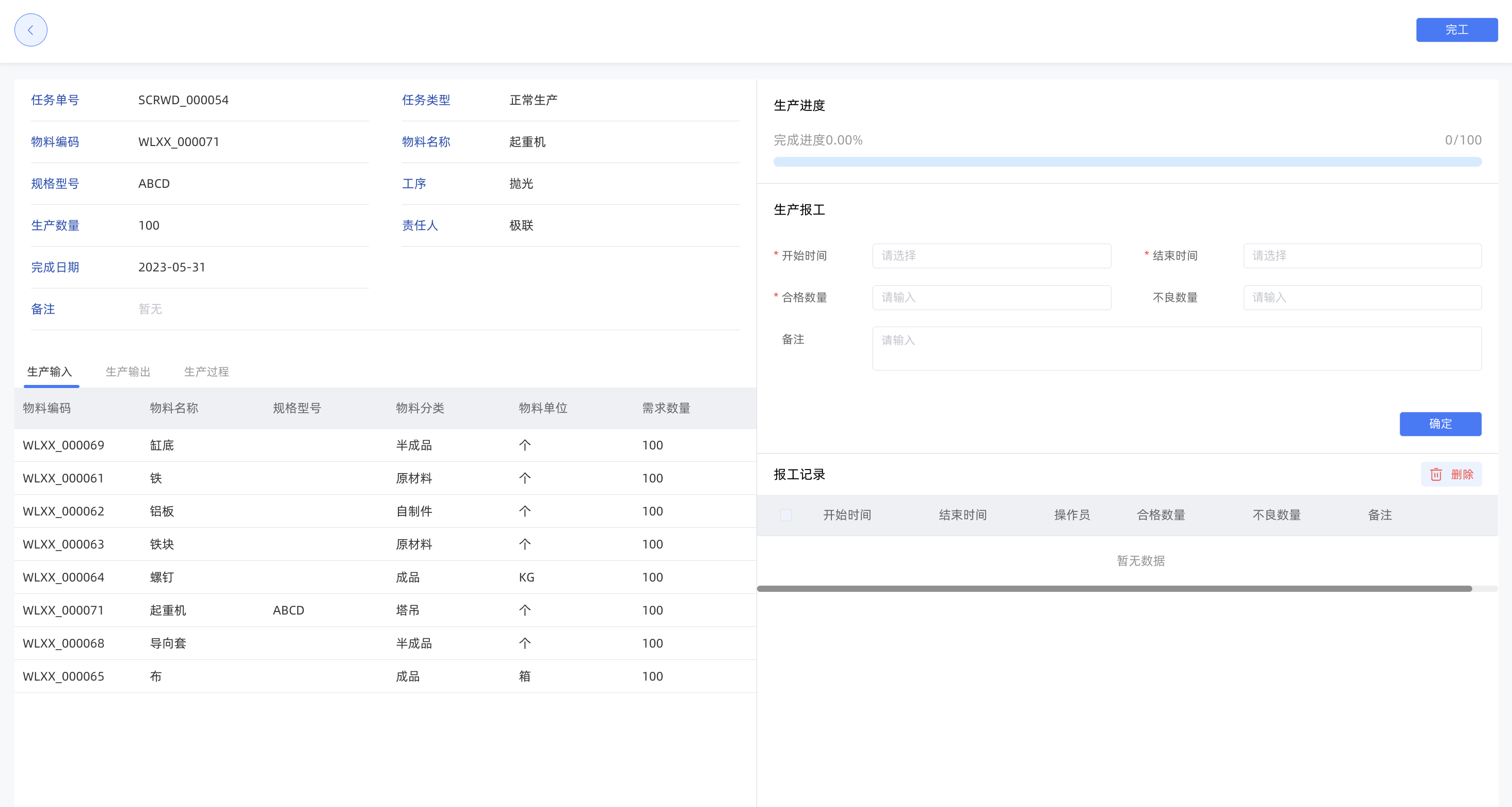Click the row code WLXX_000069
The height and width of the screenshot is (807, 1512).
click(x=63, y=445)
